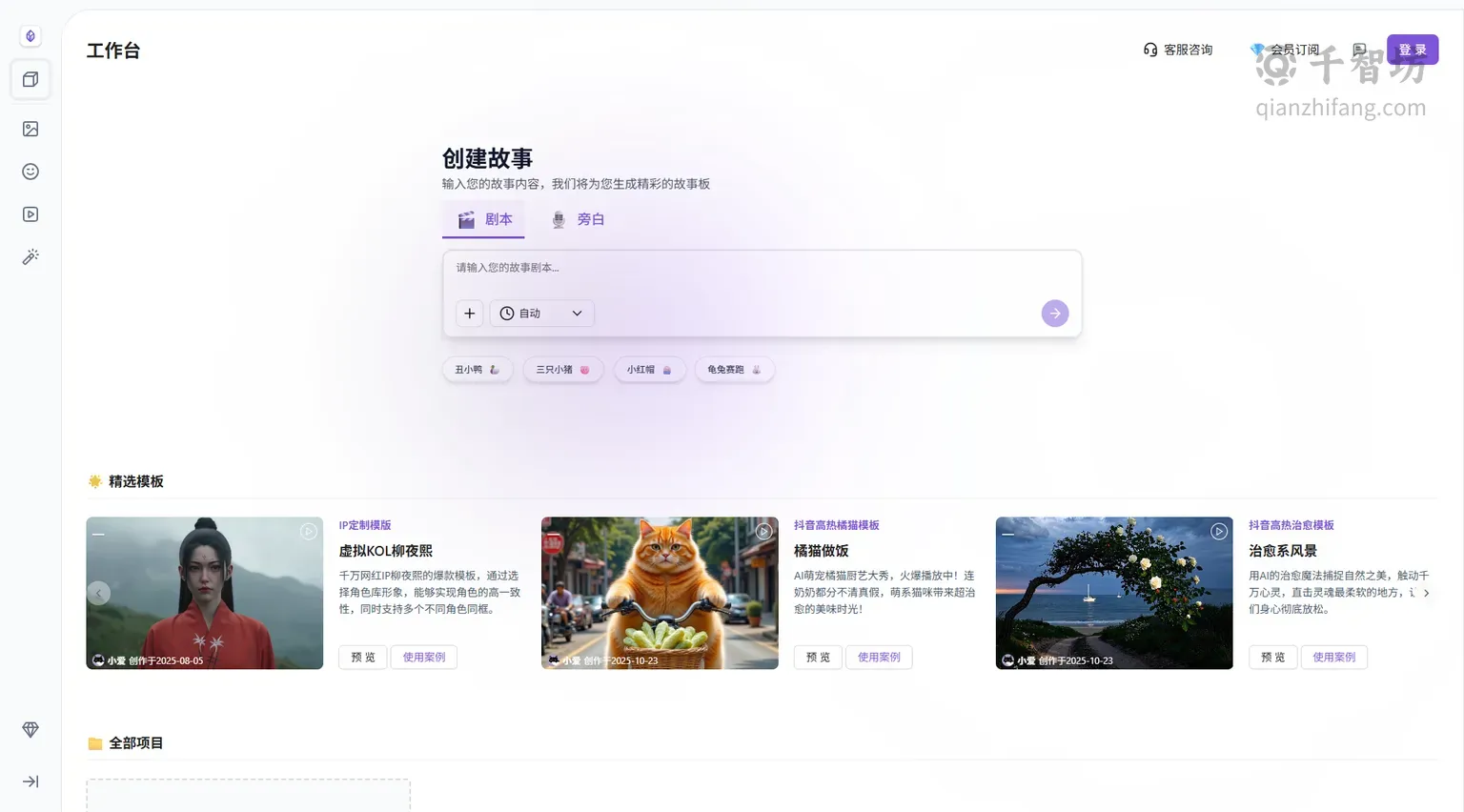
Task: Preview the 虚拟KOL柳夜熙 template
Action: (x=363, y=657)
